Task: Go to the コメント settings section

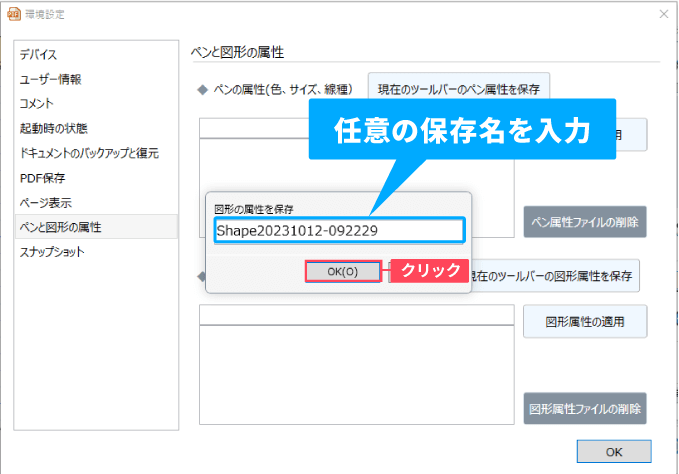Action: 37,103
